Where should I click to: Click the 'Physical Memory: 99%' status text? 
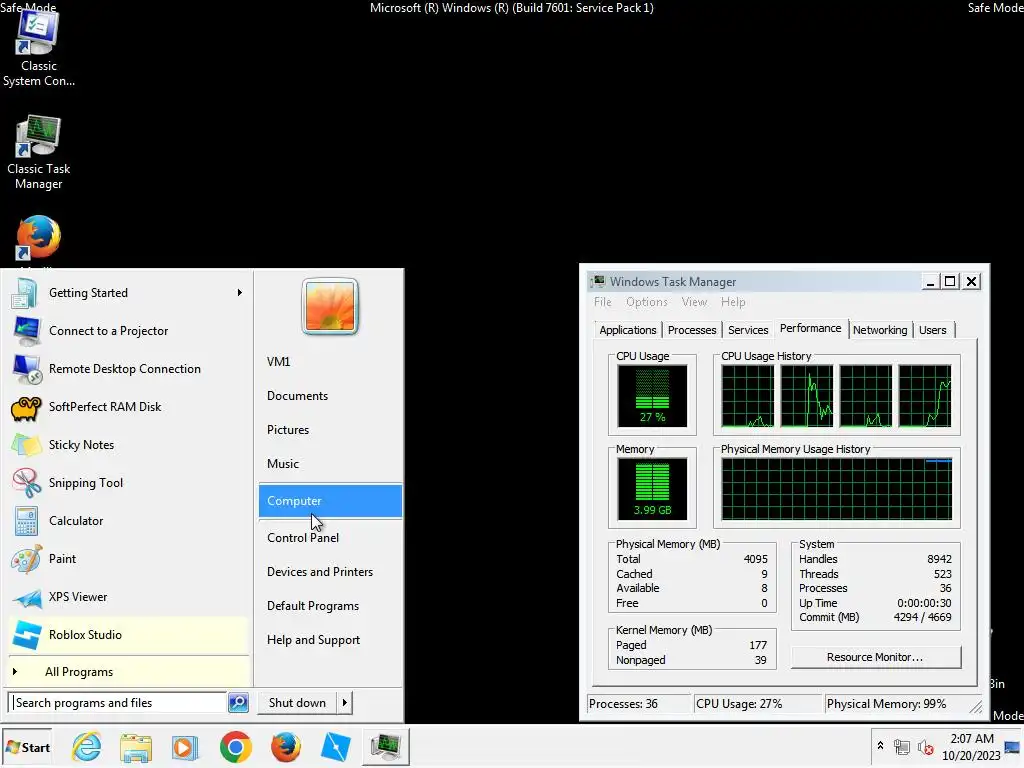886,704
